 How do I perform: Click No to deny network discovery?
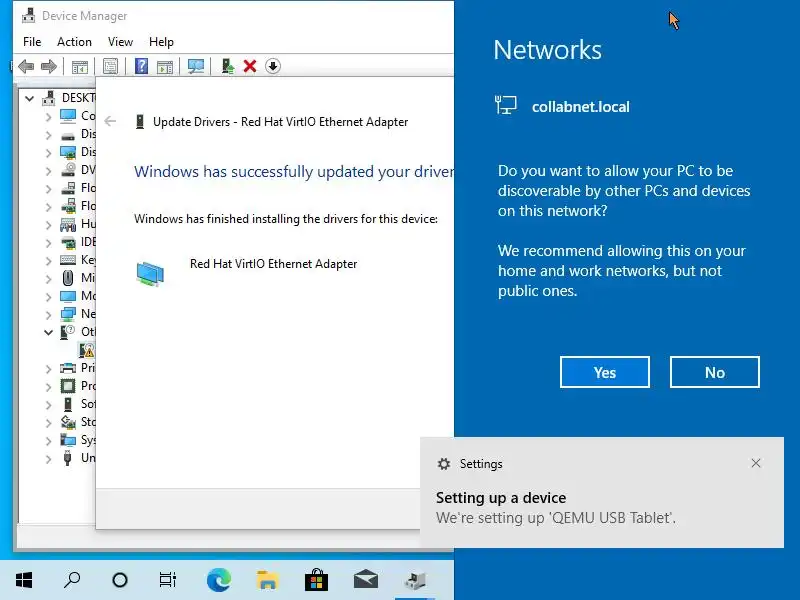(x=714, y=372)
